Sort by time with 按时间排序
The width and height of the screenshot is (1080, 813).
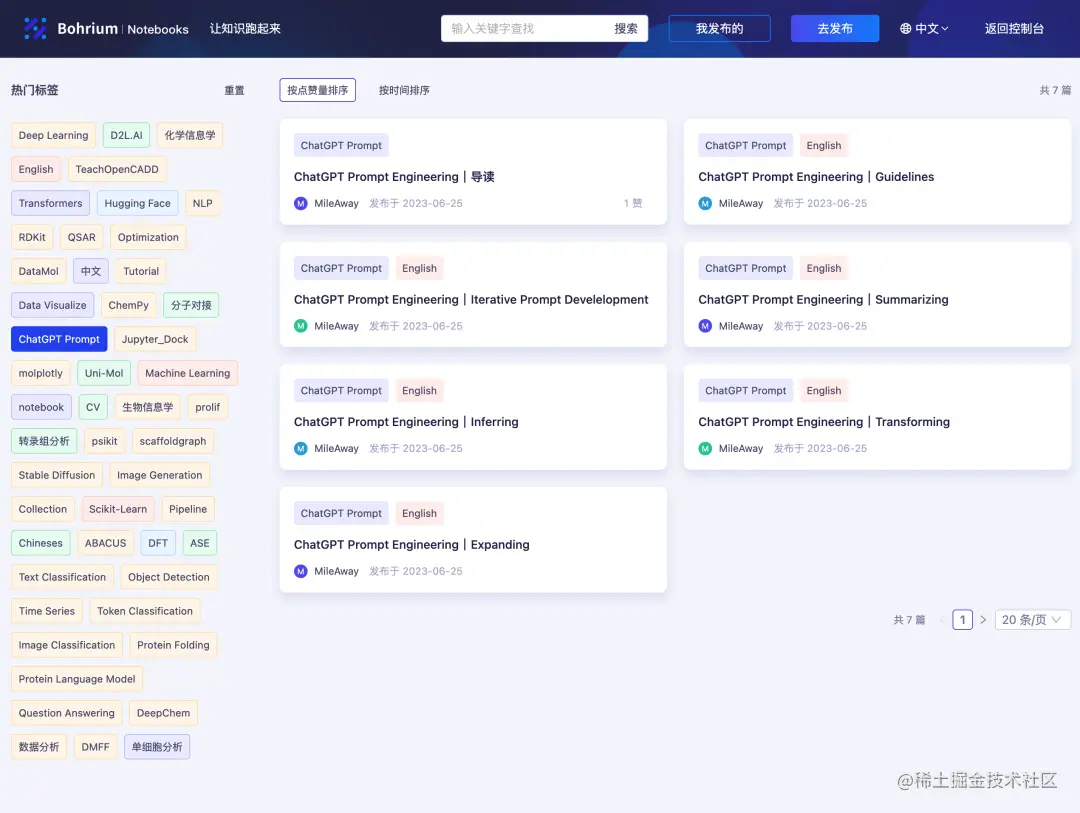[x=404, y=90]
